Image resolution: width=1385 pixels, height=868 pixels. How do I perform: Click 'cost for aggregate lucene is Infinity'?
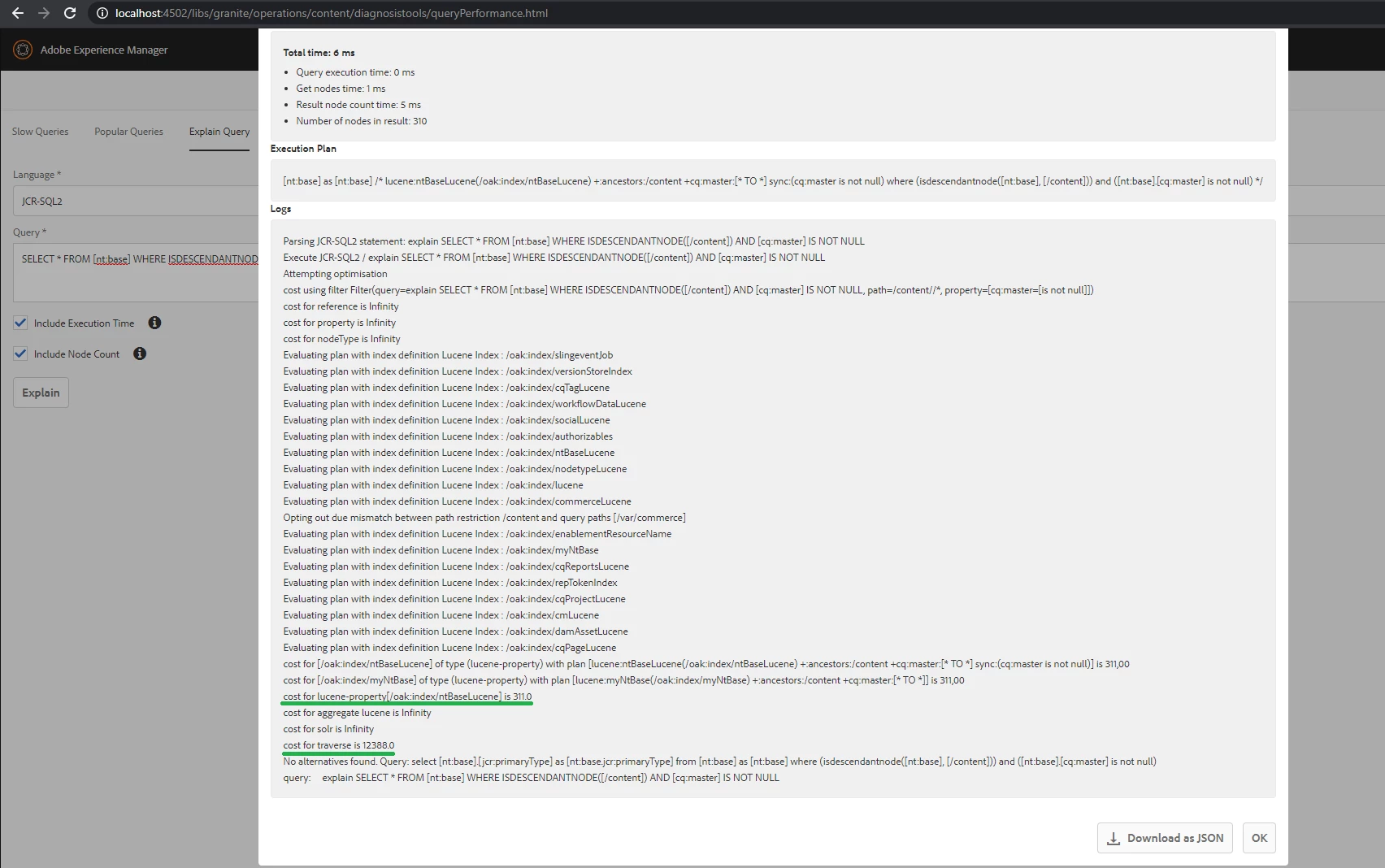point(357,713)
